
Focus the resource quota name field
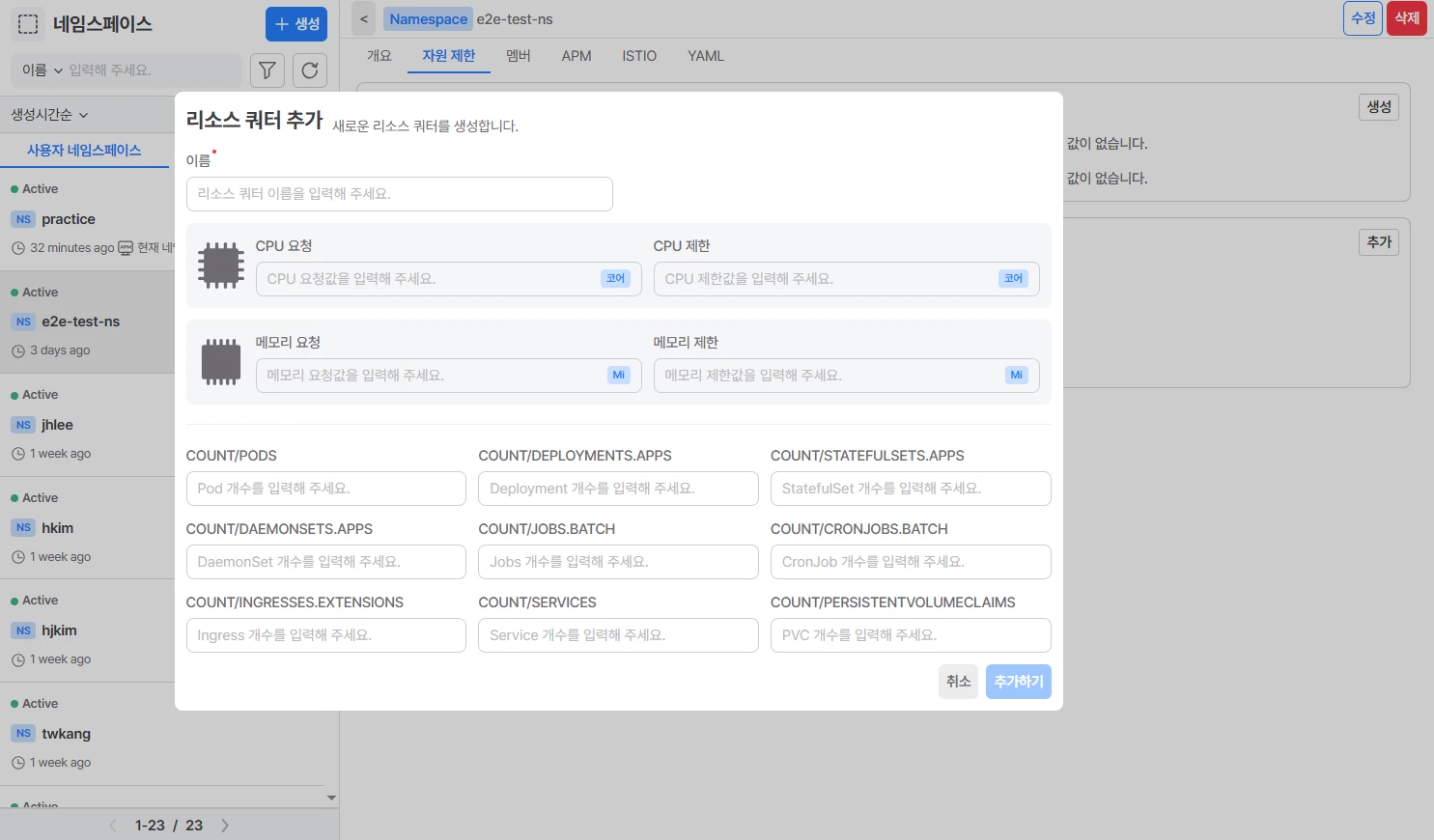(400, 194)
